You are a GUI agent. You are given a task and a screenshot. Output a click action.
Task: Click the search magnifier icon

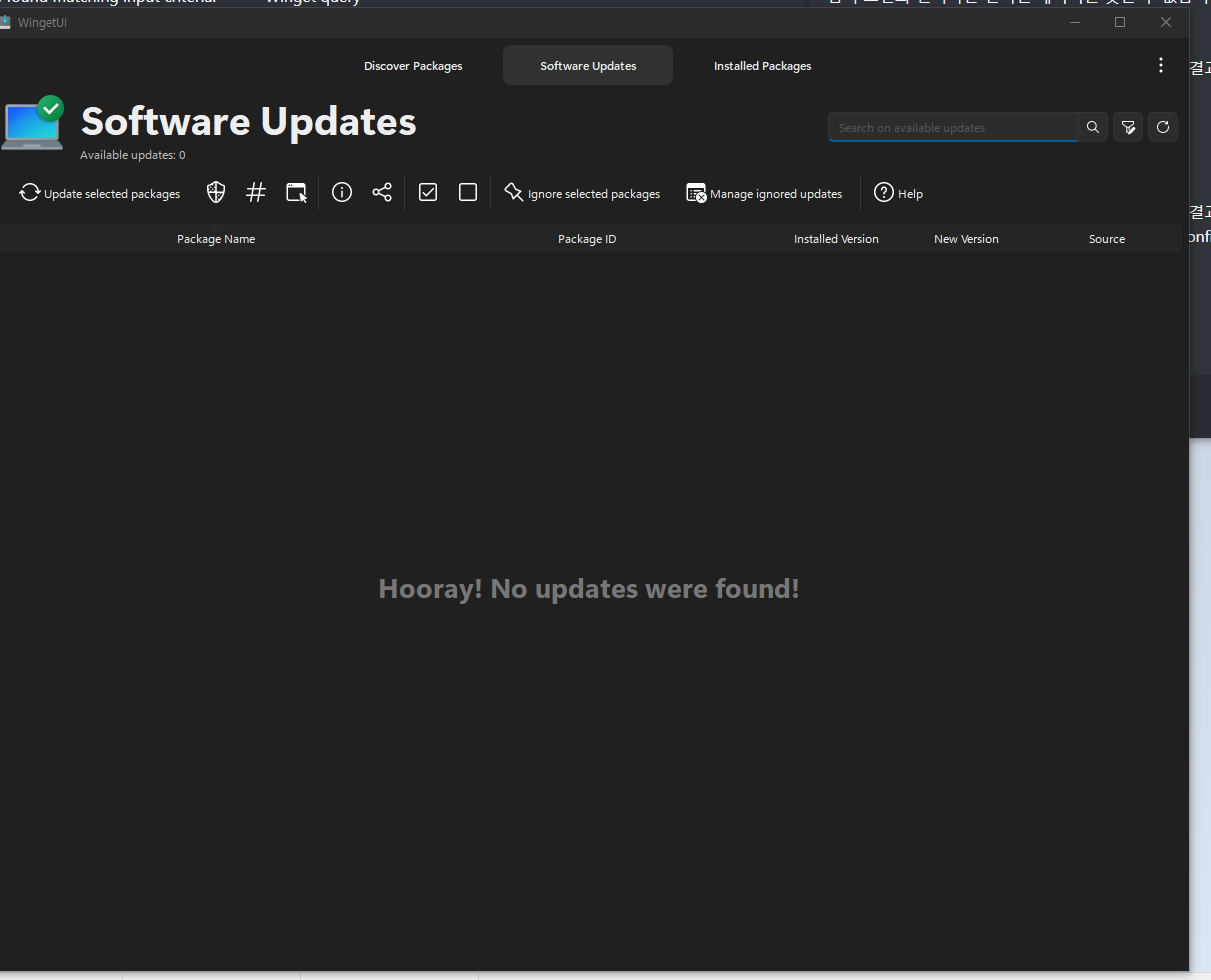1093,127
